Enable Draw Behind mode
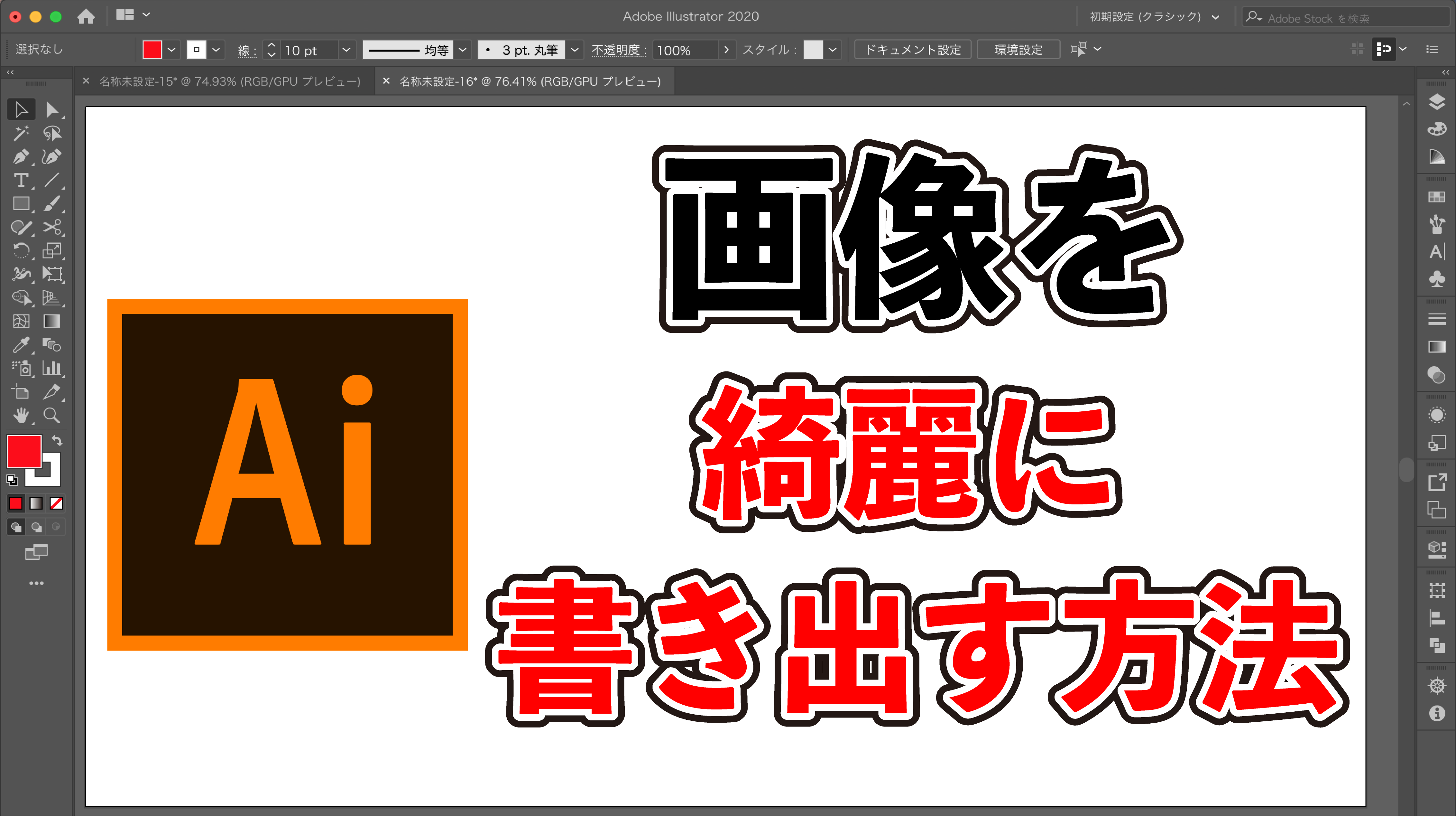1456x816 pixels. point(36,527)
